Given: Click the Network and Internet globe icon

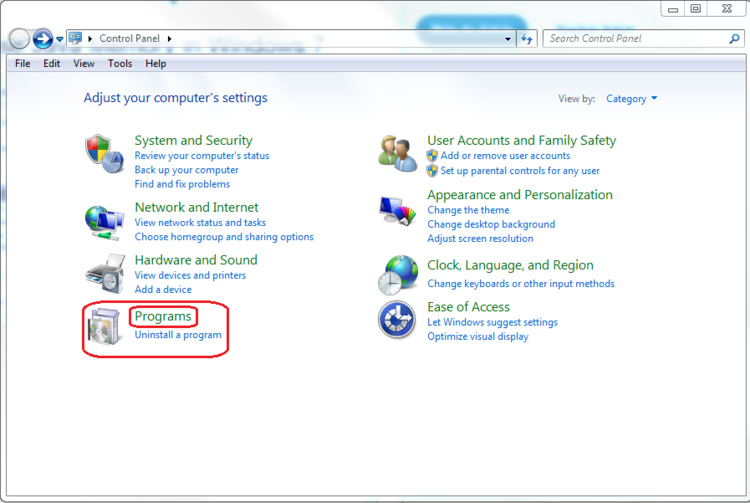Looking at the screenshot, I should (x=103, y=221).
